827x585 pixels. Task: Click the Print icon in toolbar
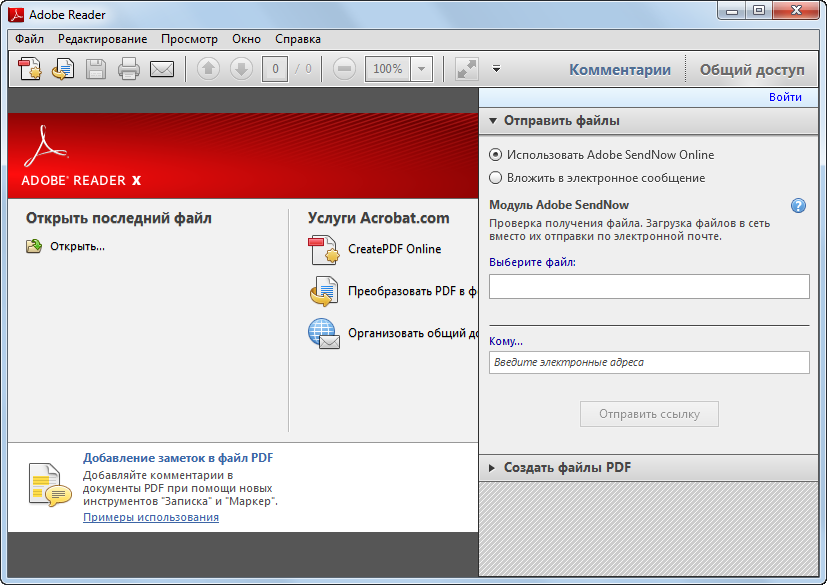click(129, 69)
